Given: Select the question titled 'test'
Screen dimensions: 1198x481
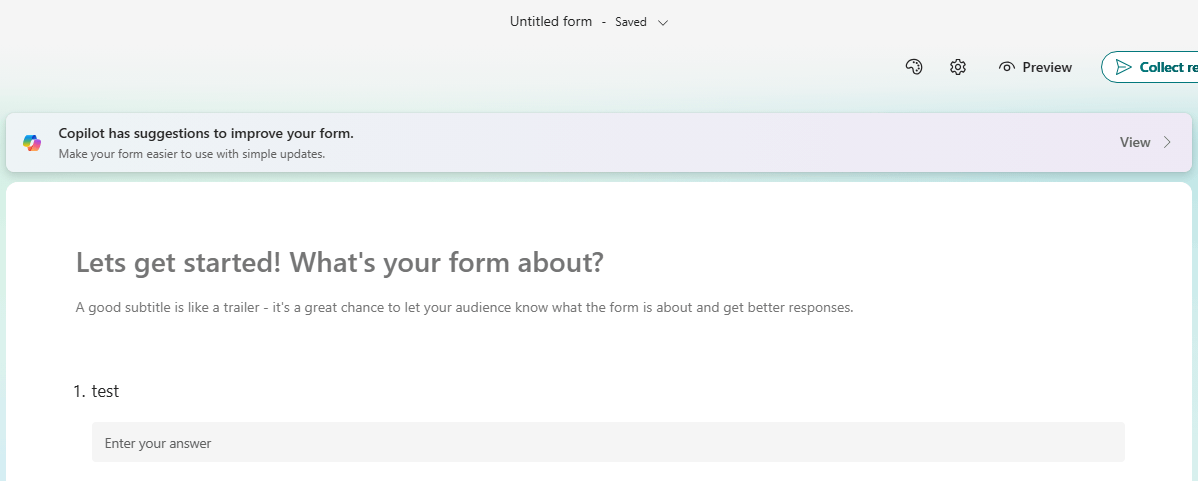Looking at the screenshot, I should coord(105,392).
